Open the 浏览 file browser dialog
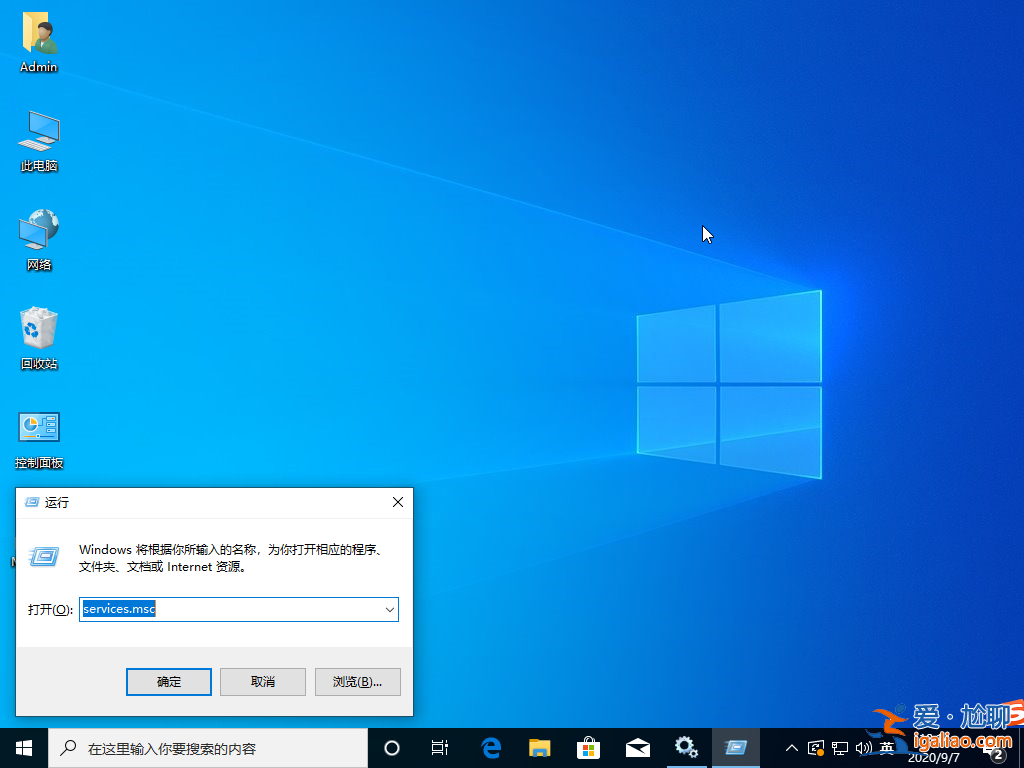 (x=357, y=681)
